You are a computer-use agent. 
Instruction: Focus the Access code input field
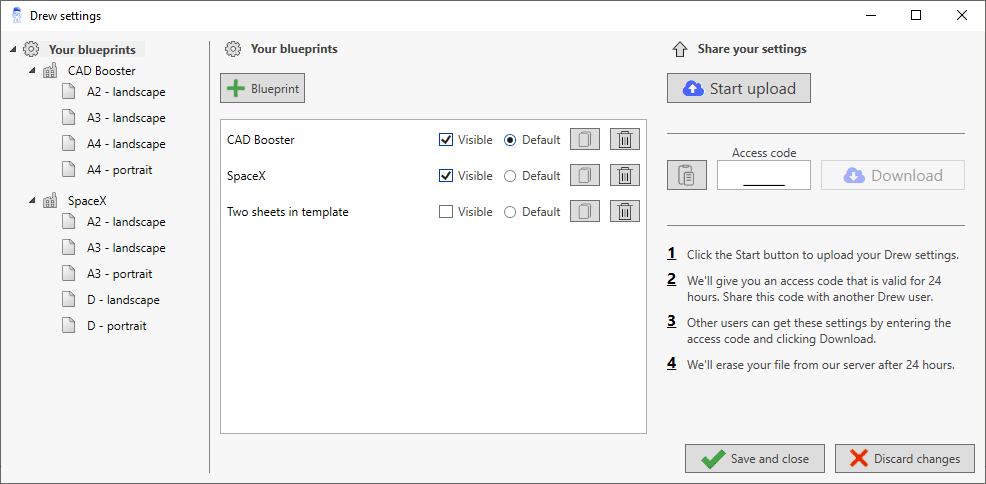tap(764, 176)
